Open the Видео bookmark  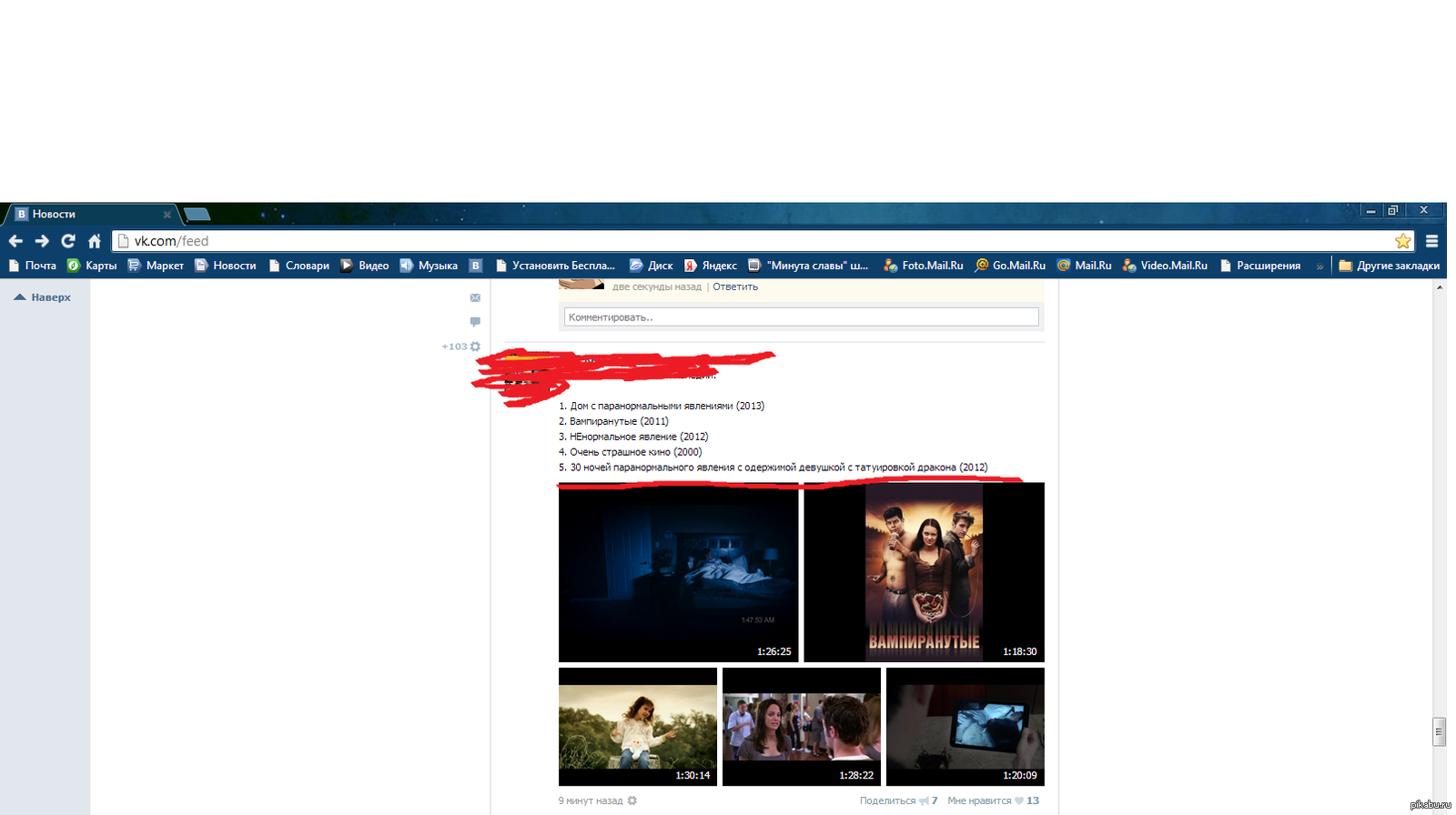point(365,266)
